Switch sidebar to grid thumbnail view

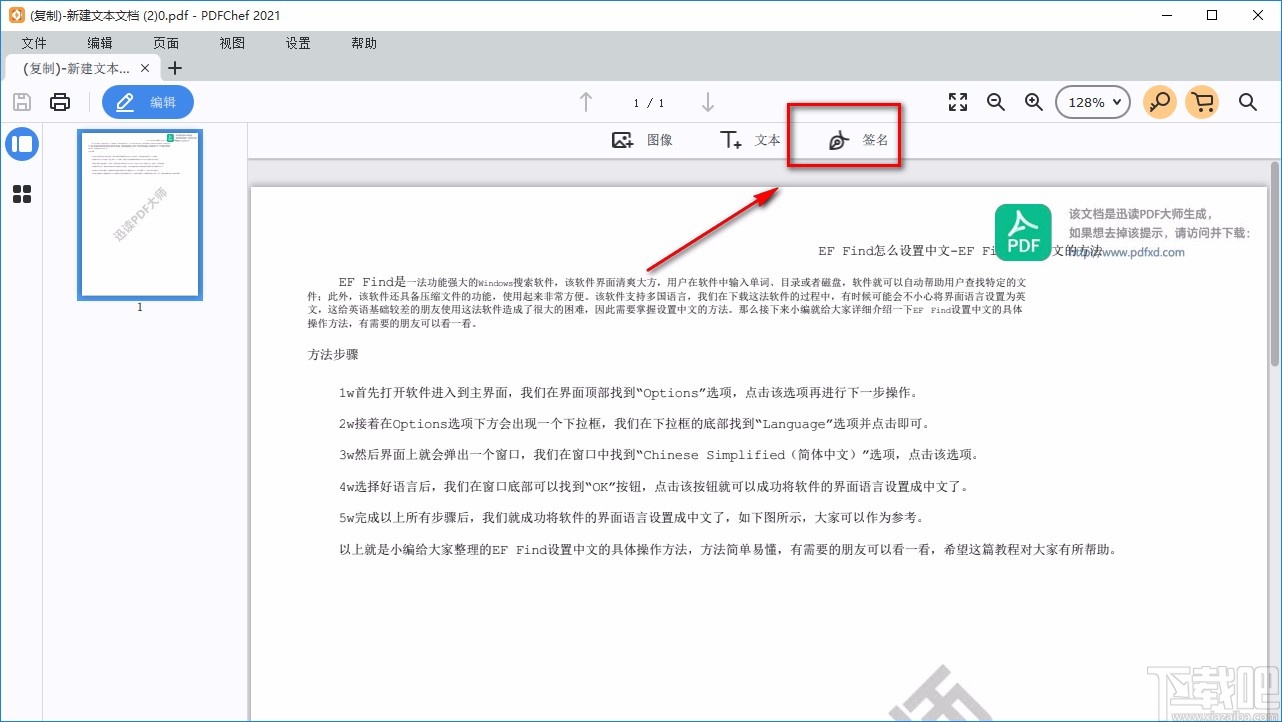[x=22, y=194]
